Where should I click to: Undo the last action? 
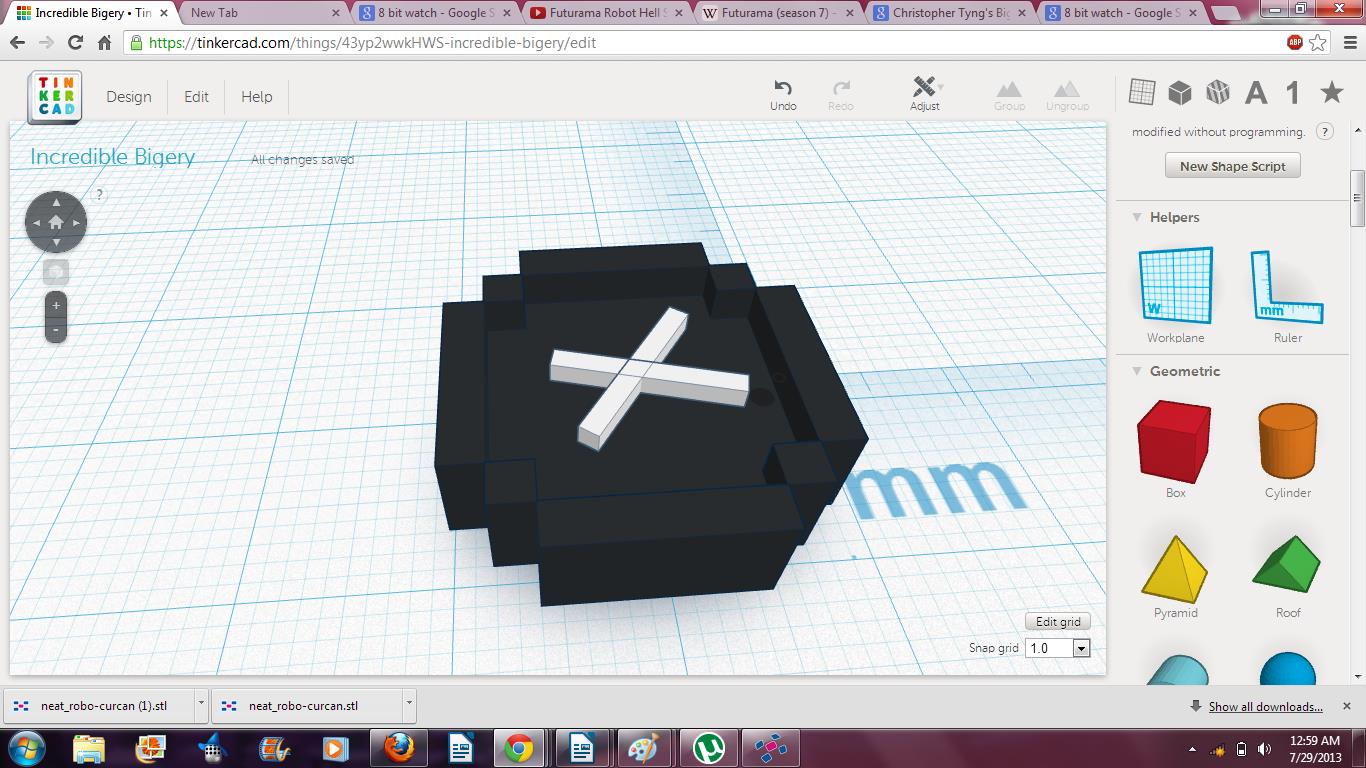pyautogui.click(x=783, y=90)
